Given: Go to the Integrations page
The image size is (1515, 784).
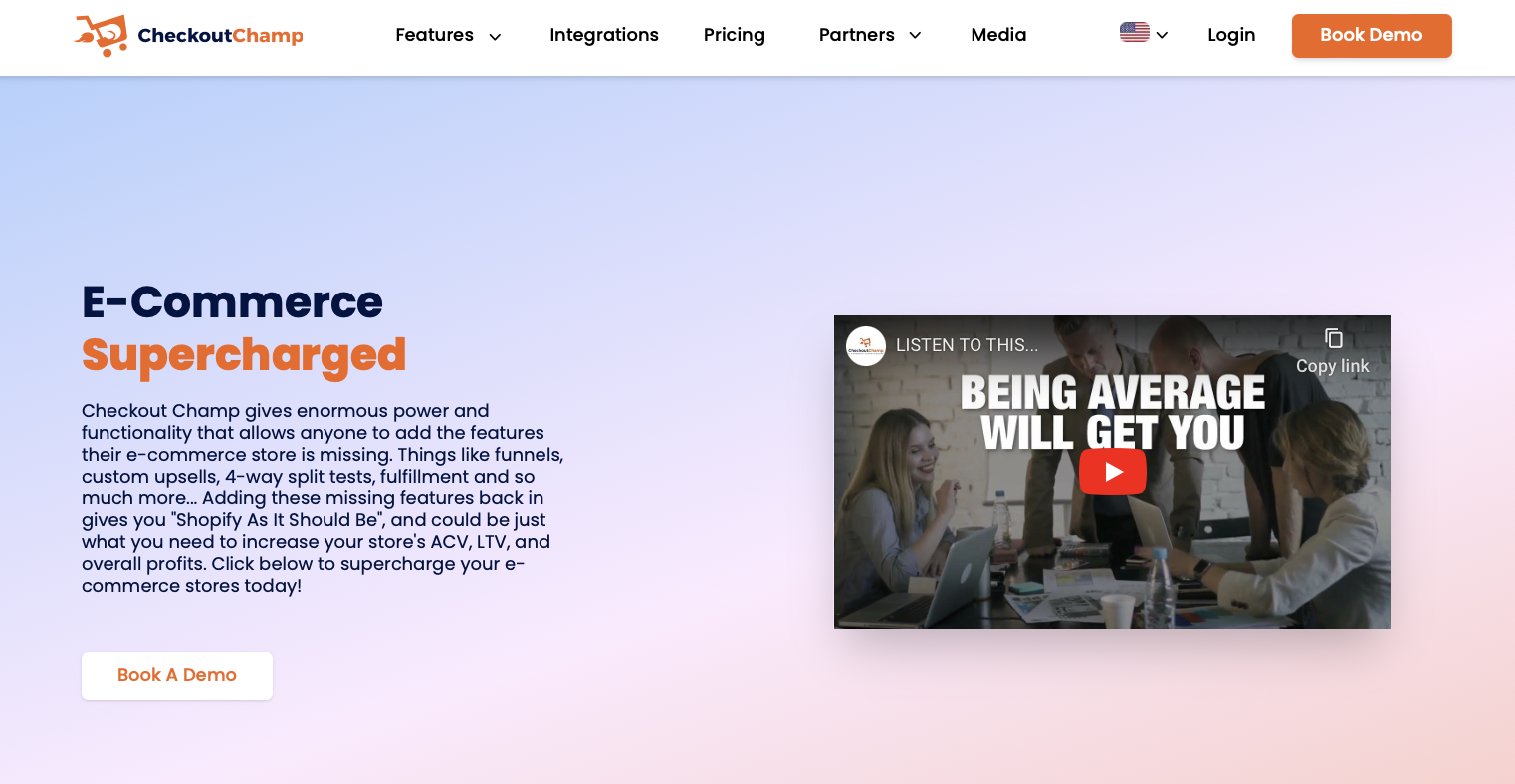Looking at the screenshot, I should (x=604, y=35).
